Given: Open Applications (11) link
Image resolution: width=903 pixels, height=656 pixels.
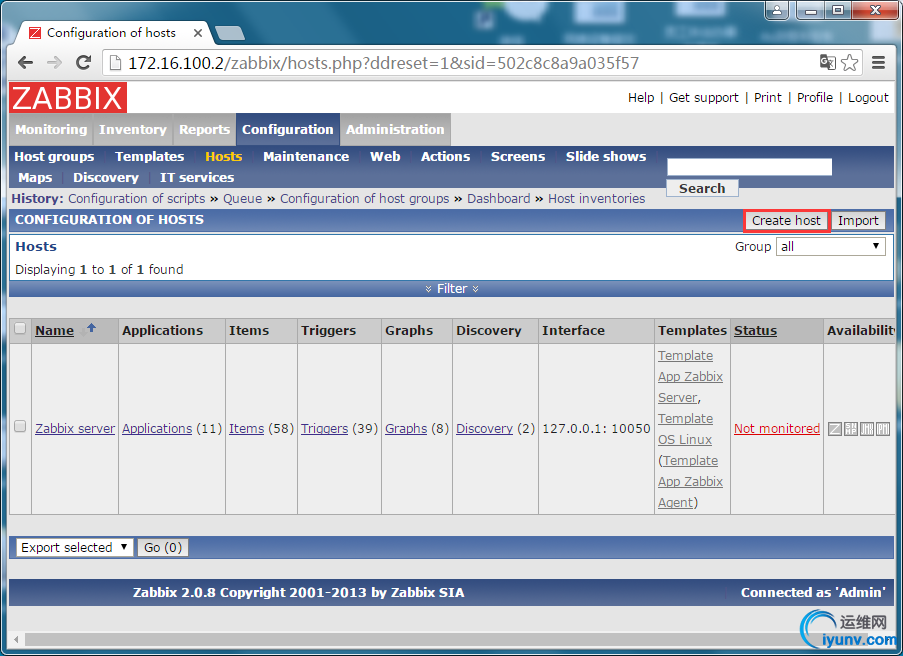Looking at the screenshot, I should (x=157, y=429).
